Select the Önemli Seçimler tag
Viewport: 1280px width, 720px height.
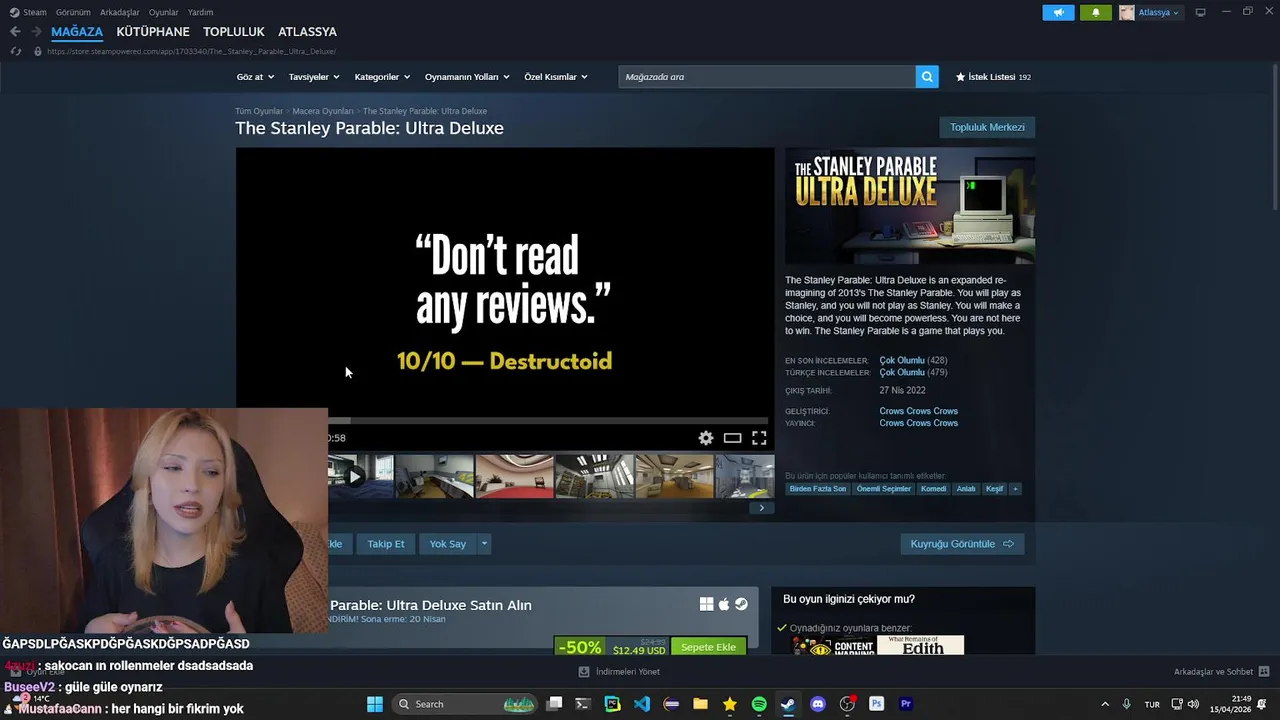pyautogui.click(x=883, y=489)
